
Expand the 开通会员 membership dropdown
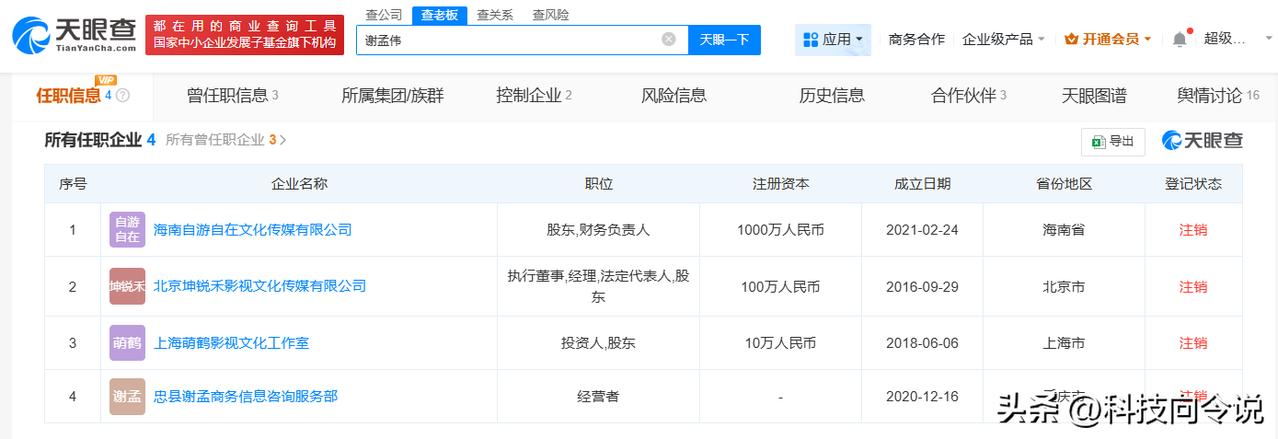tap(1108, 39)
